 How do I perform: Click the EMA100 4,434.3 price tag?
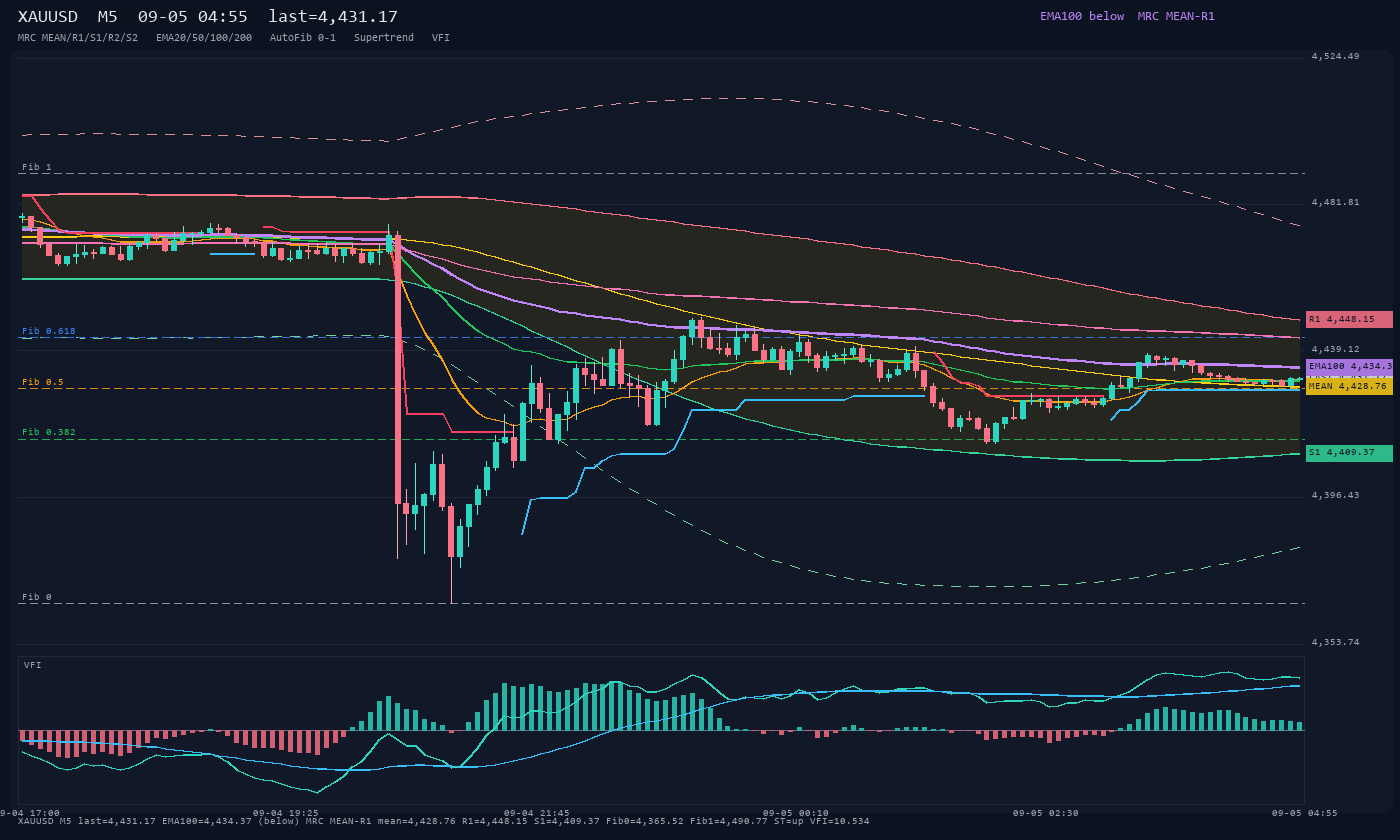coord(1349,367)
